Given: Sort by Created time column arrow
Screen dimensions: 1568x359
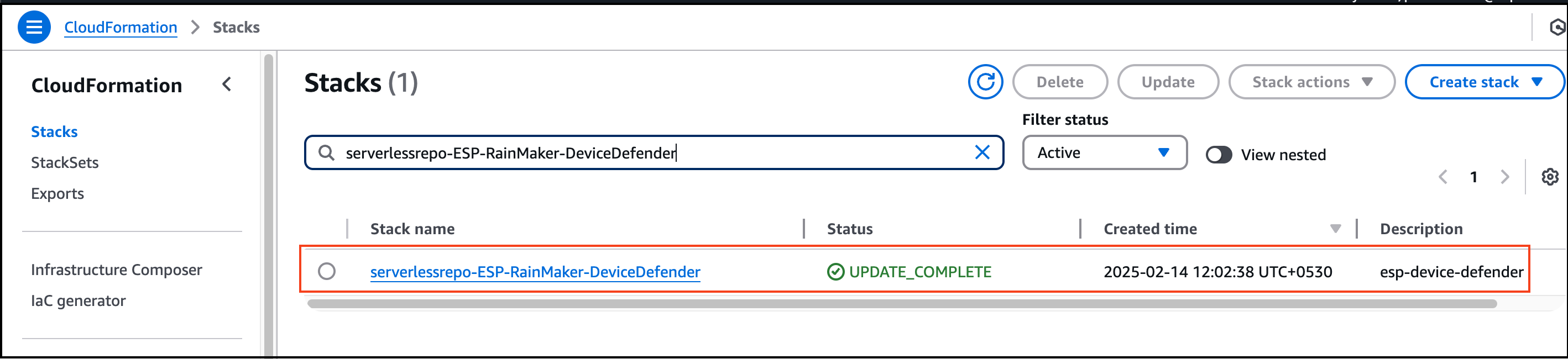Looking at the screenshot, I should [x=1335, y=229].
